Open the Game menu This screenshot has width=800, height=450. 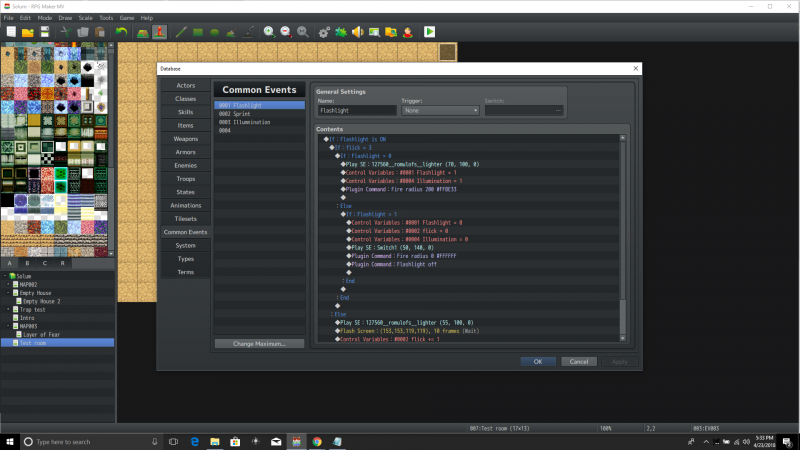[127, 18]
